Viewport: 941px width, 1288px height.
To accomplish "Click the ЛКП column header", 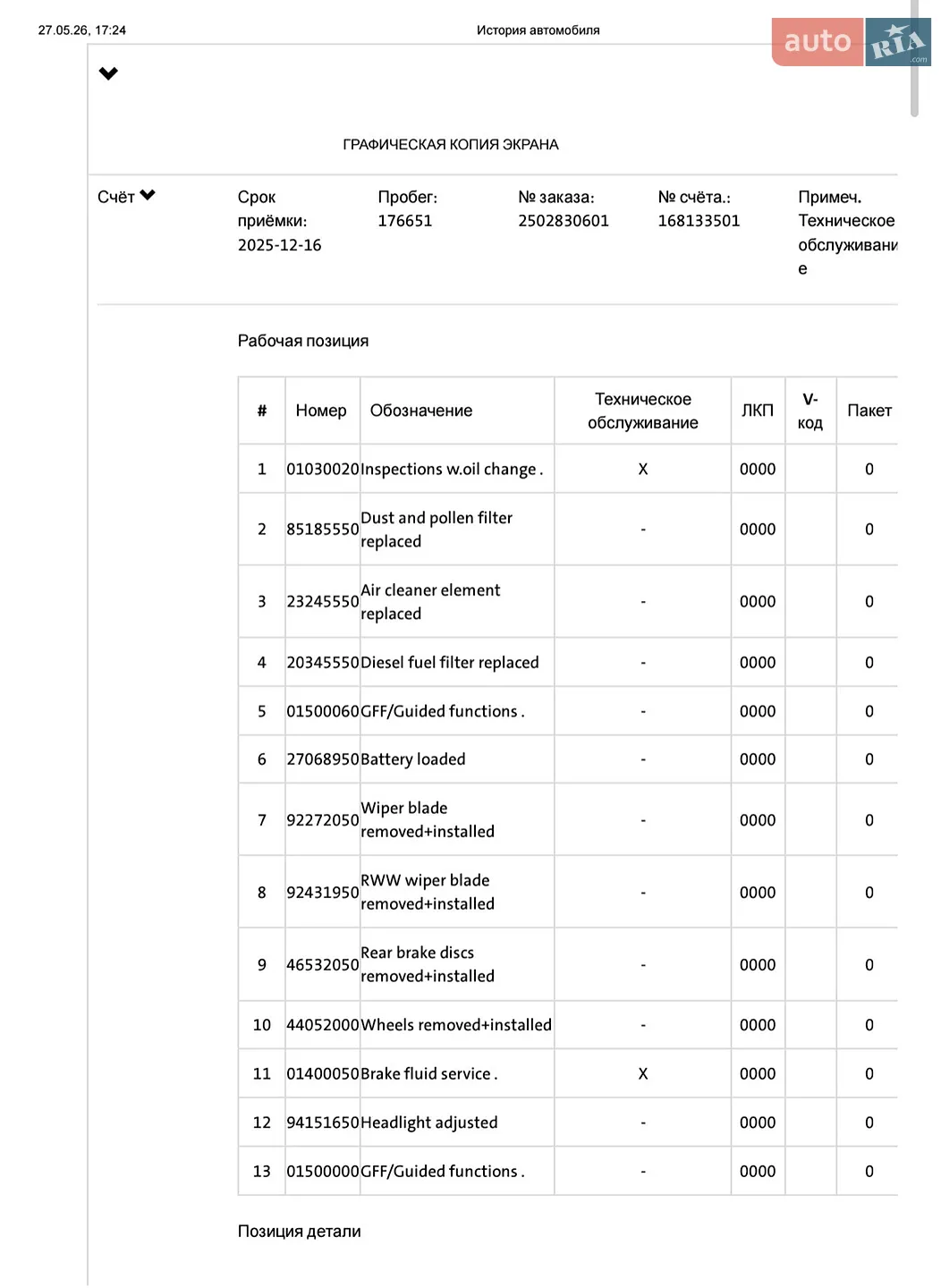I will point(758,411).
